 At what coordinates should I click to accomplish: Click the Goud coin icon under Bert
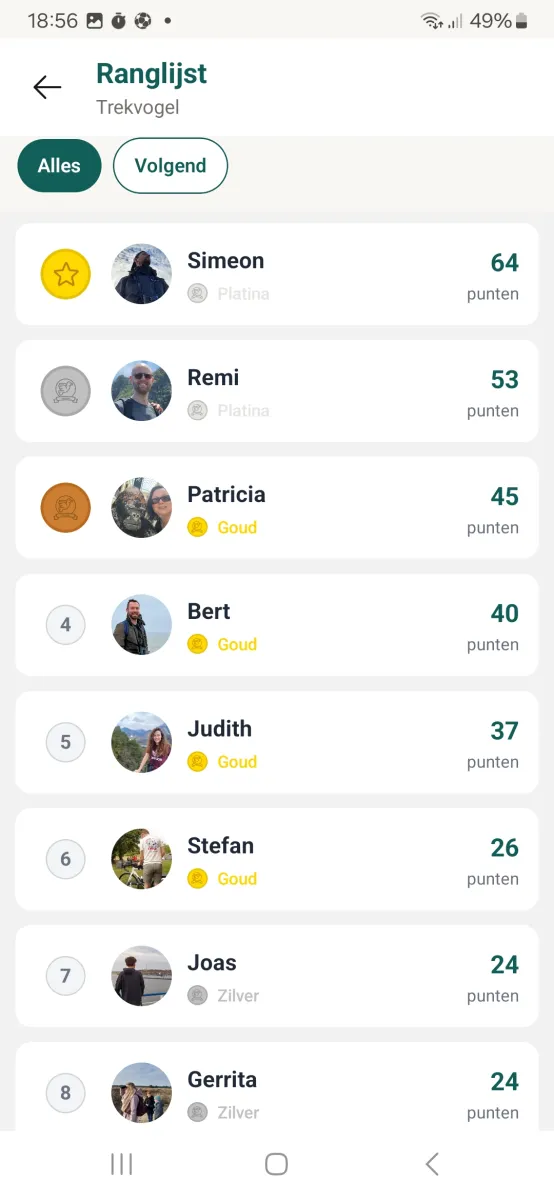click(198, 645)
